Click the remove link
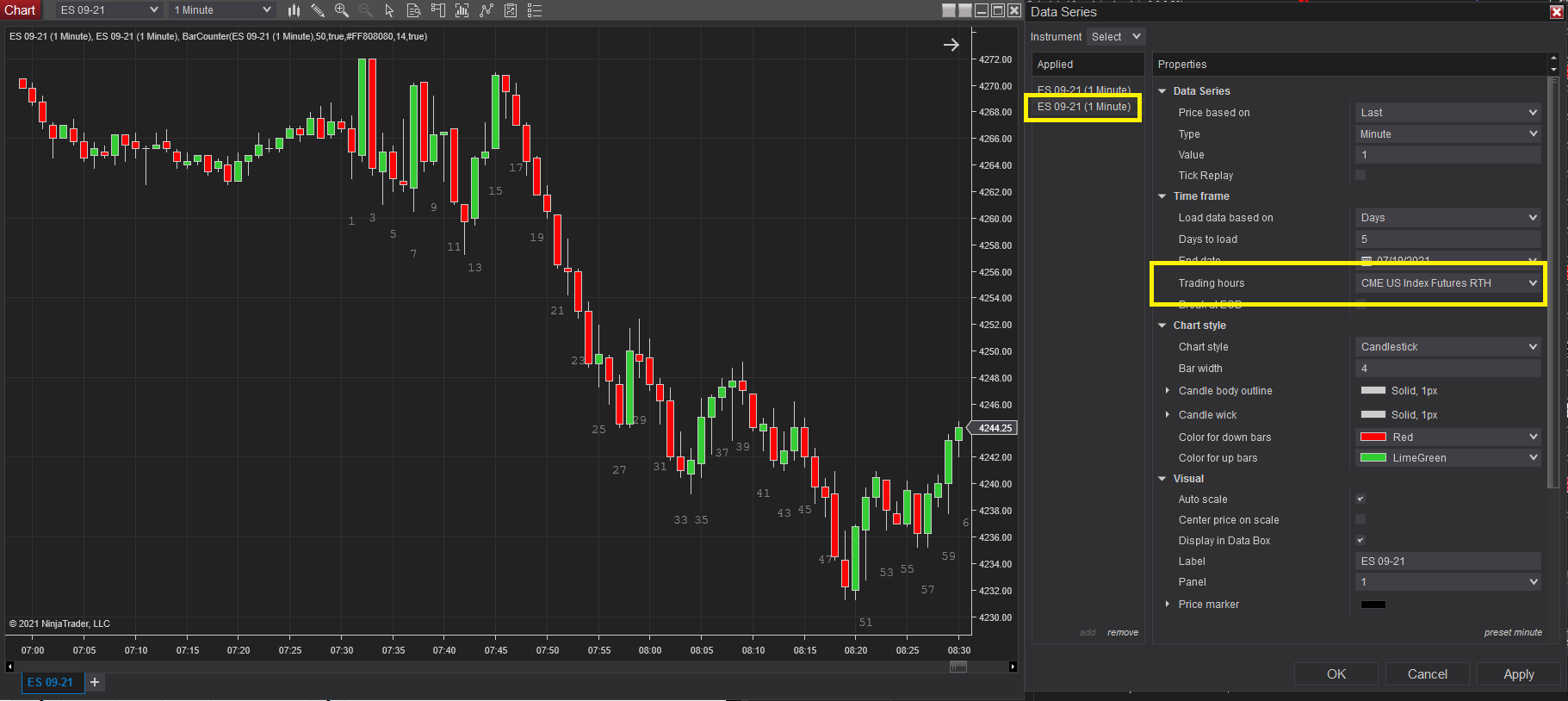Screen dimensions: 1568x701 point(1123,632)
